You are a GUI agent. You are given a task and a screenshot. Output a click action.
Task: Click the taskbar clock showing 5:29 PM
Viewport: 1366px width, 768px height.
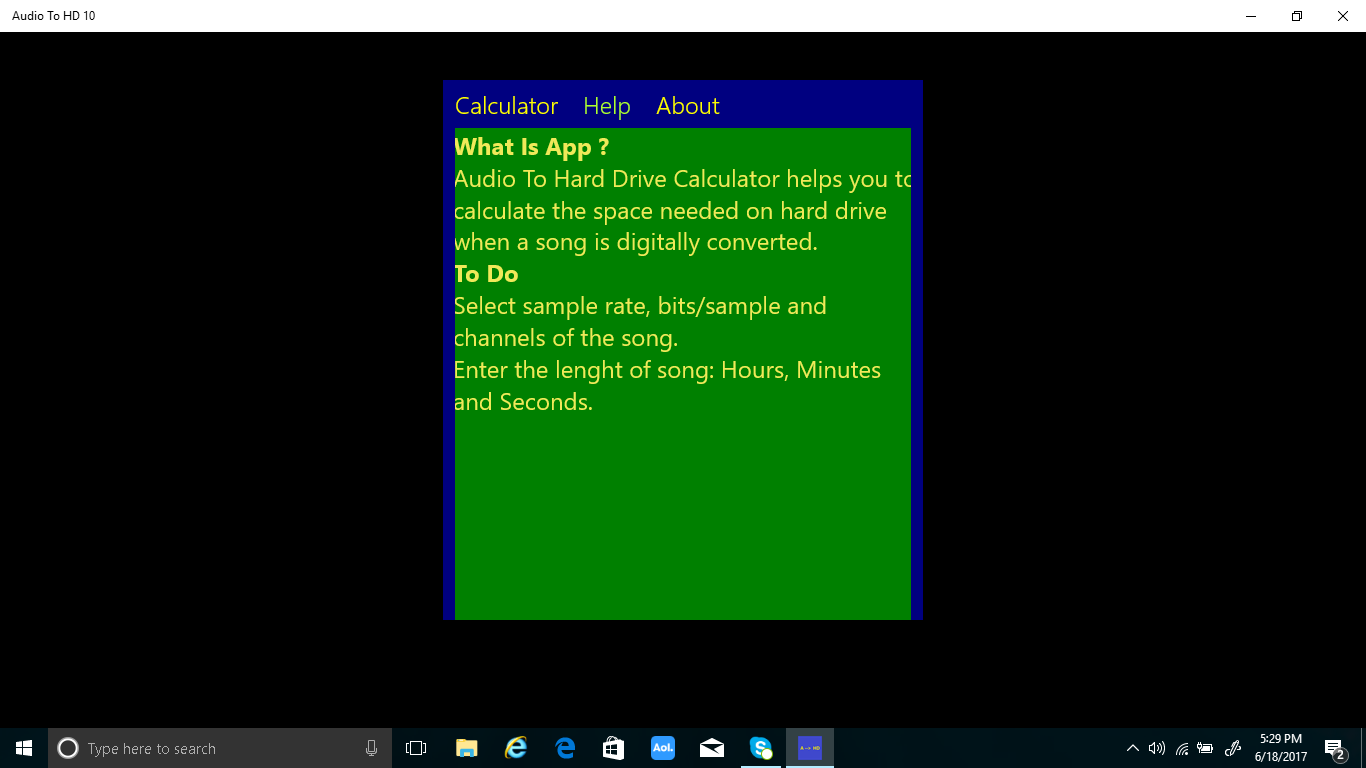pyautogui.click(x=1281, y=748)
